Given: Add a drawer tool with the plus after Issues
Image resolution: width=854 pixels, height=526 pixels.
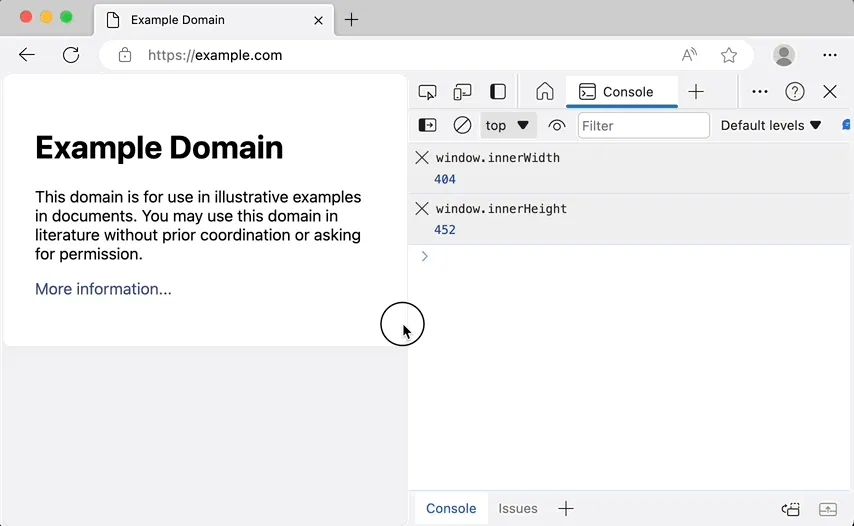Looking at the screenshot, I should pyautogui.click(x=566, y=509).
